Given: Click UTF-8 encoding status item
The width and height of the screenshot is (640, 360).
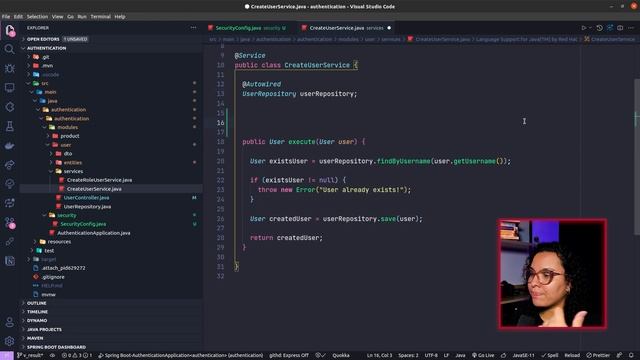Looking at the screenshot, I should (431, 356).
